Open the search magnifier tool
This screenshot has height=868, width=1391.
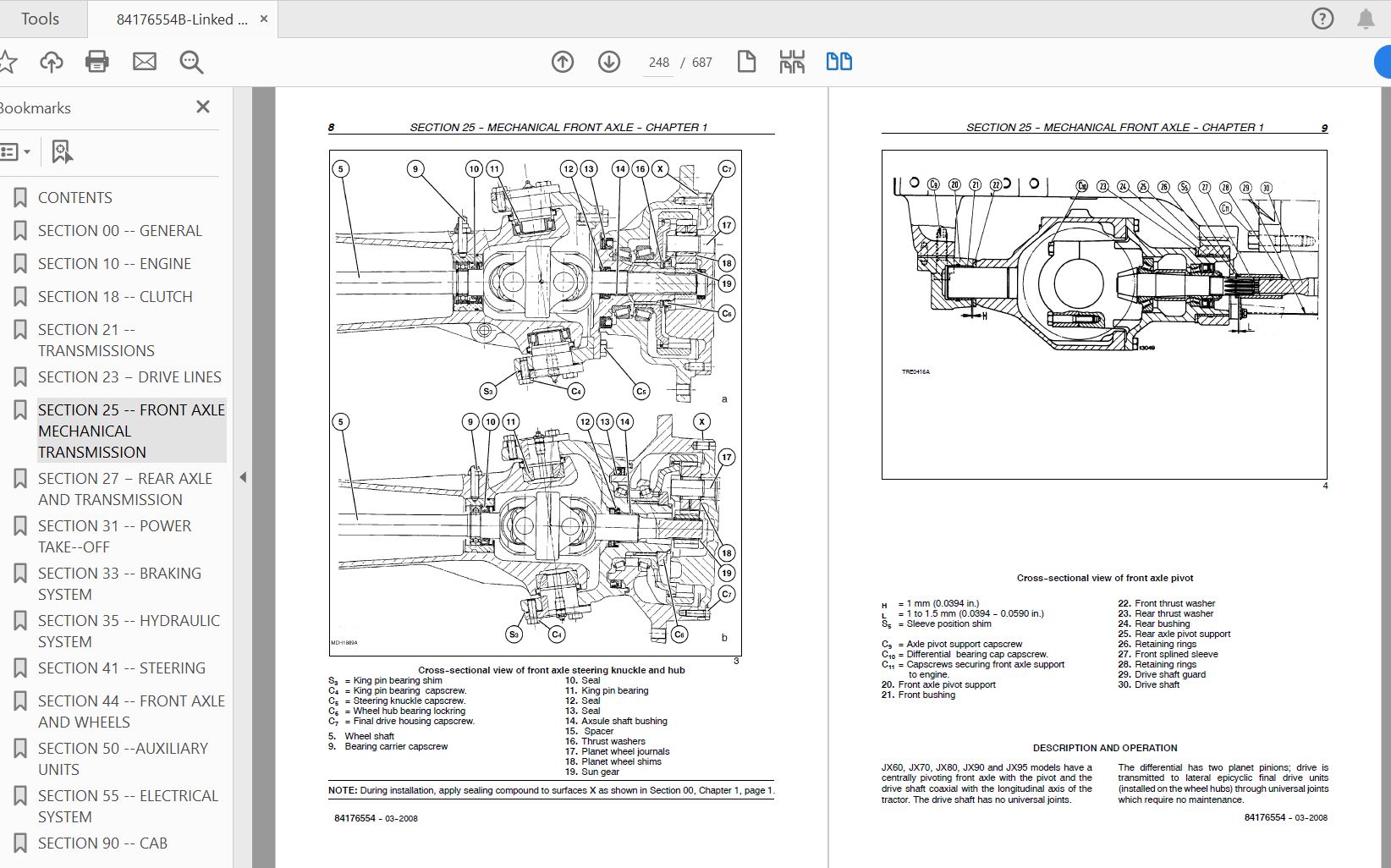[x=191, y=62]
